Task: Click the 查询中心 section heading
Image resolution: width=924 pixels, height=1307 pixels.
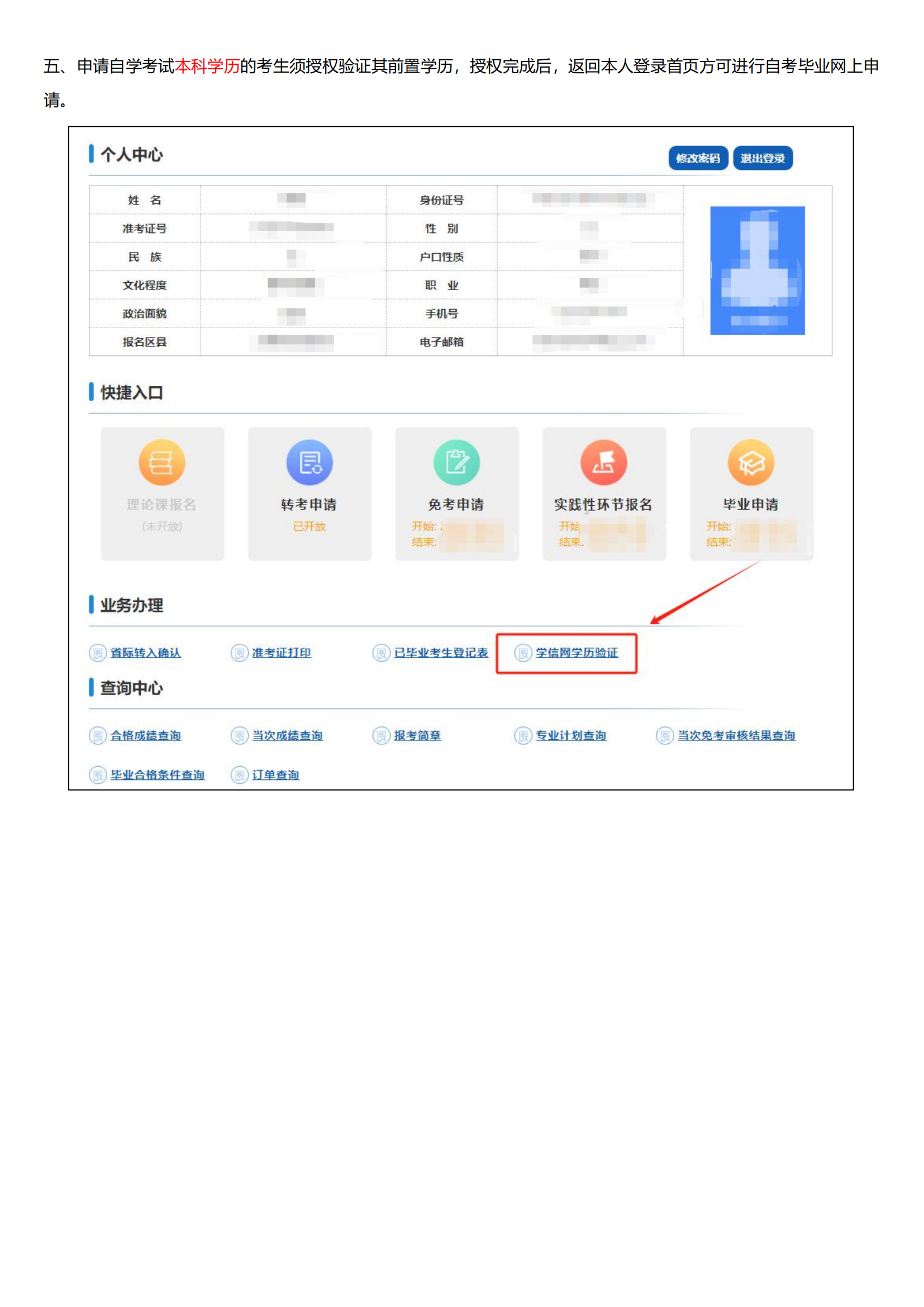Action: tap(131, 688)
